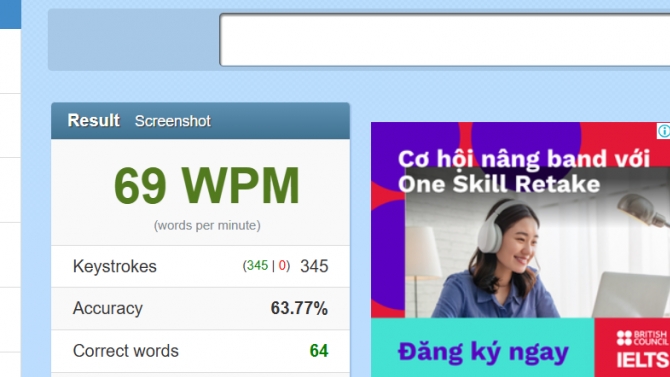Select the '69 WPM' result text

tap(207, 186)
